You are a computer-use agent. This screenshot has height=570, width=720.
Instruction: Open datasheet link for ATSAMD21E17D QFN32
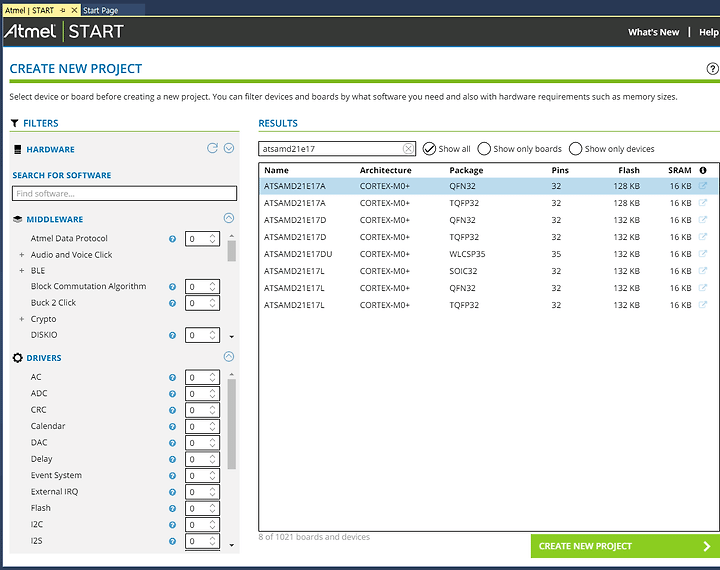pos(703,220)
